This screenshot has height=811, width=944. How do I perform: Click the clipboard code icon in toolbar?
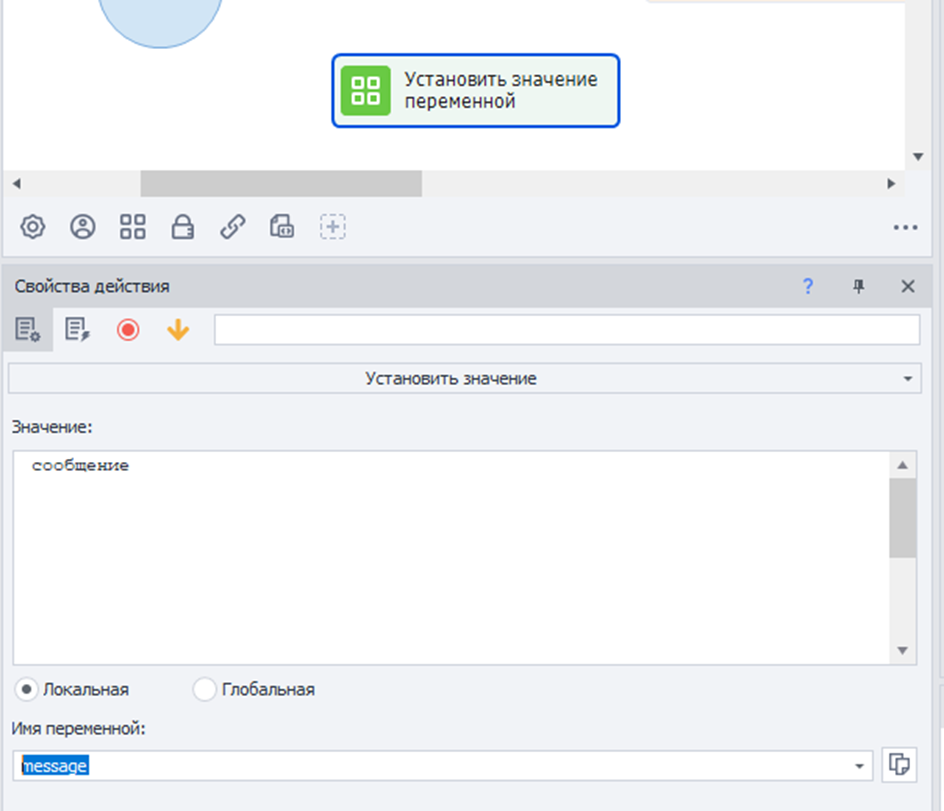[282, 227]
